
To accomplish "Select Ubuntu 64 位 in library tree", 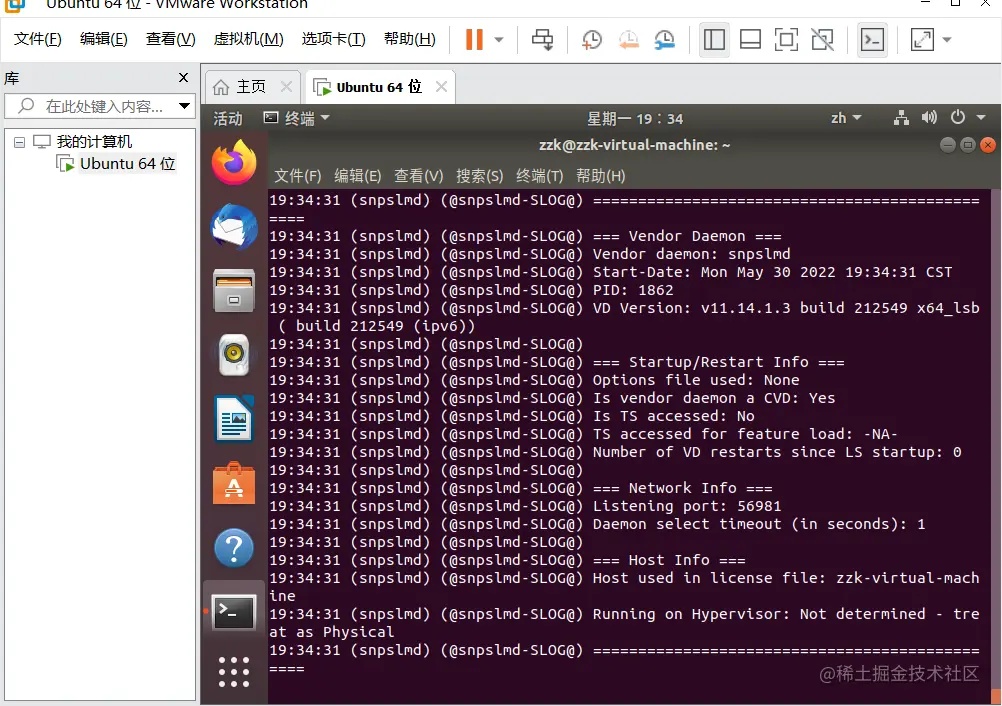I will [116, 164].
